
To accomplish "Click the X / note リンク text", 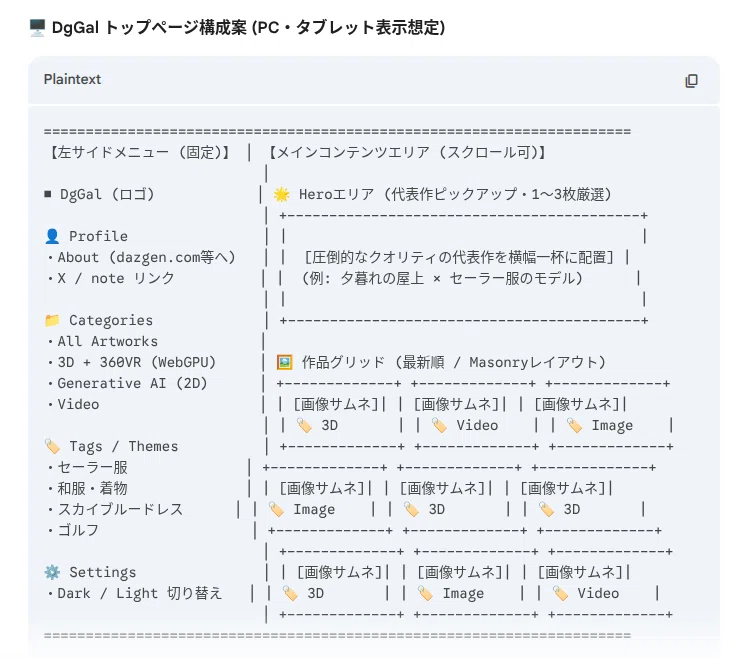I will pyautogui.click(x=116, y=278).
